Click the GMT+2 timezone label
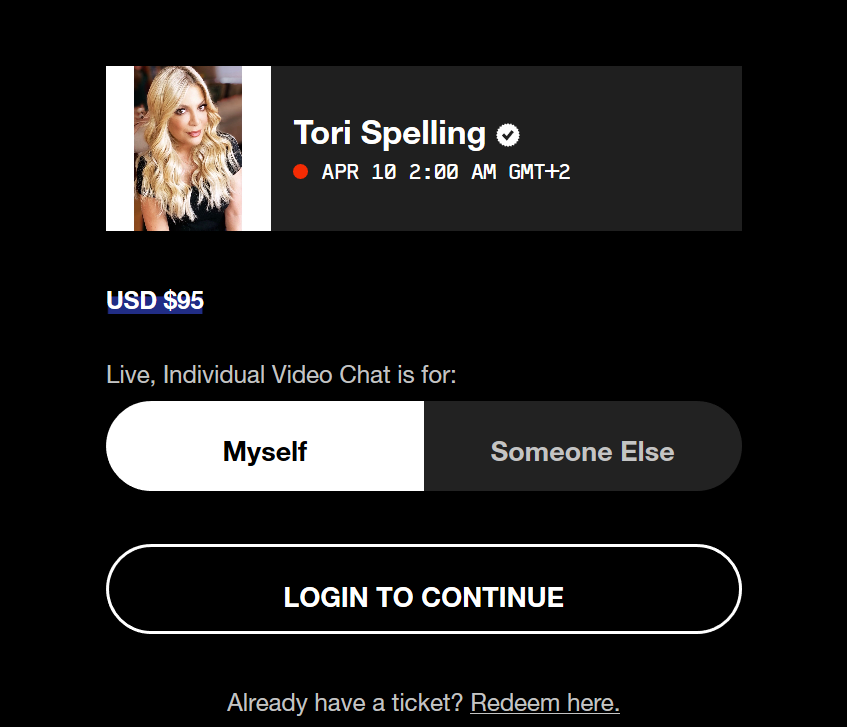847x727 pixels. click(x=539, y=172)
